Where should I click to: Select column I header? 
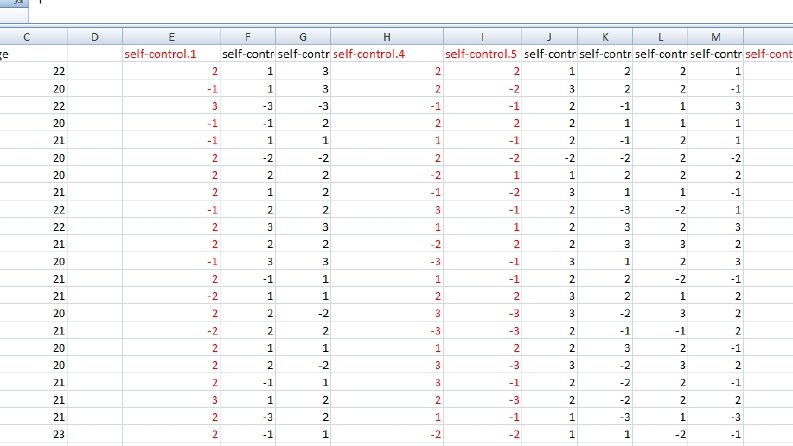click(x=482, y=37)
